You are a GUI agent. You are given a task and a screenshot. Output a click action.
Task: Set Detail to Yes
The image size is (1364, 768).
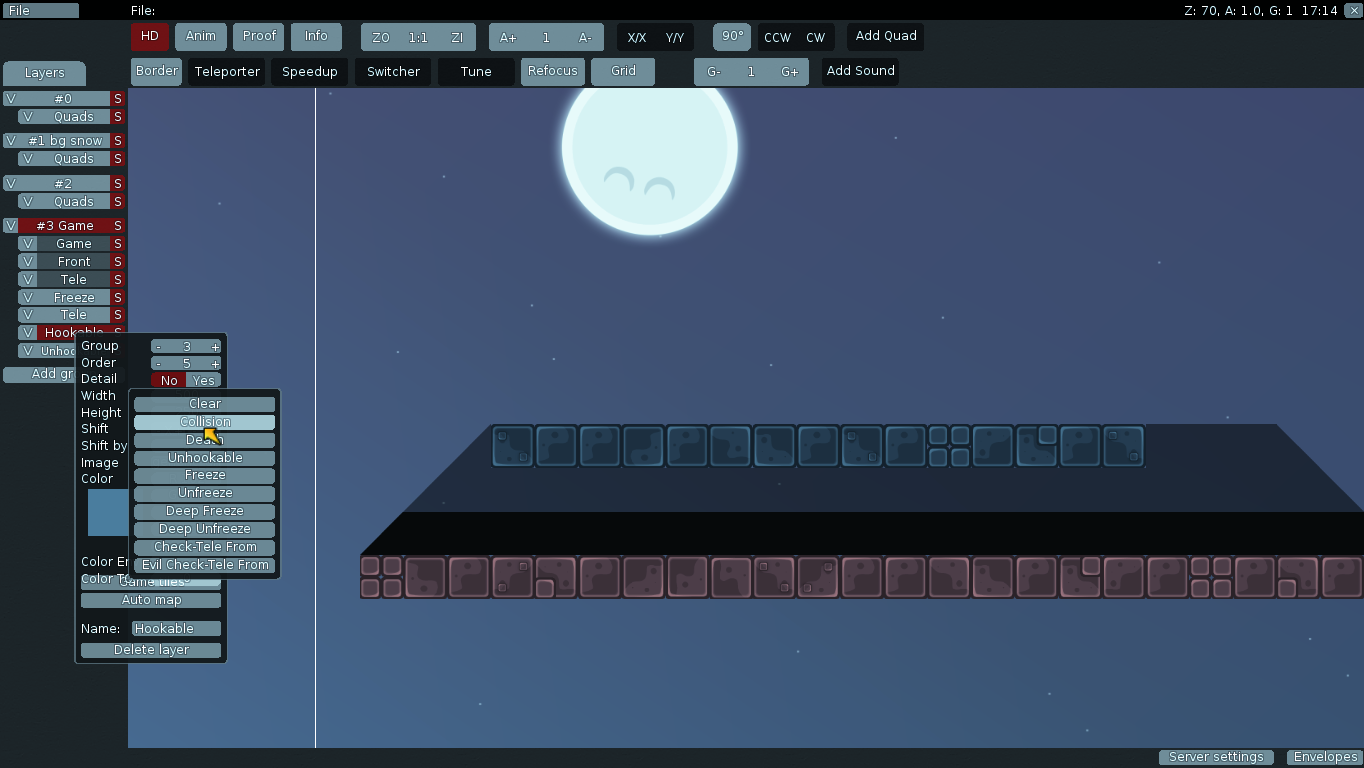point(204,380)
